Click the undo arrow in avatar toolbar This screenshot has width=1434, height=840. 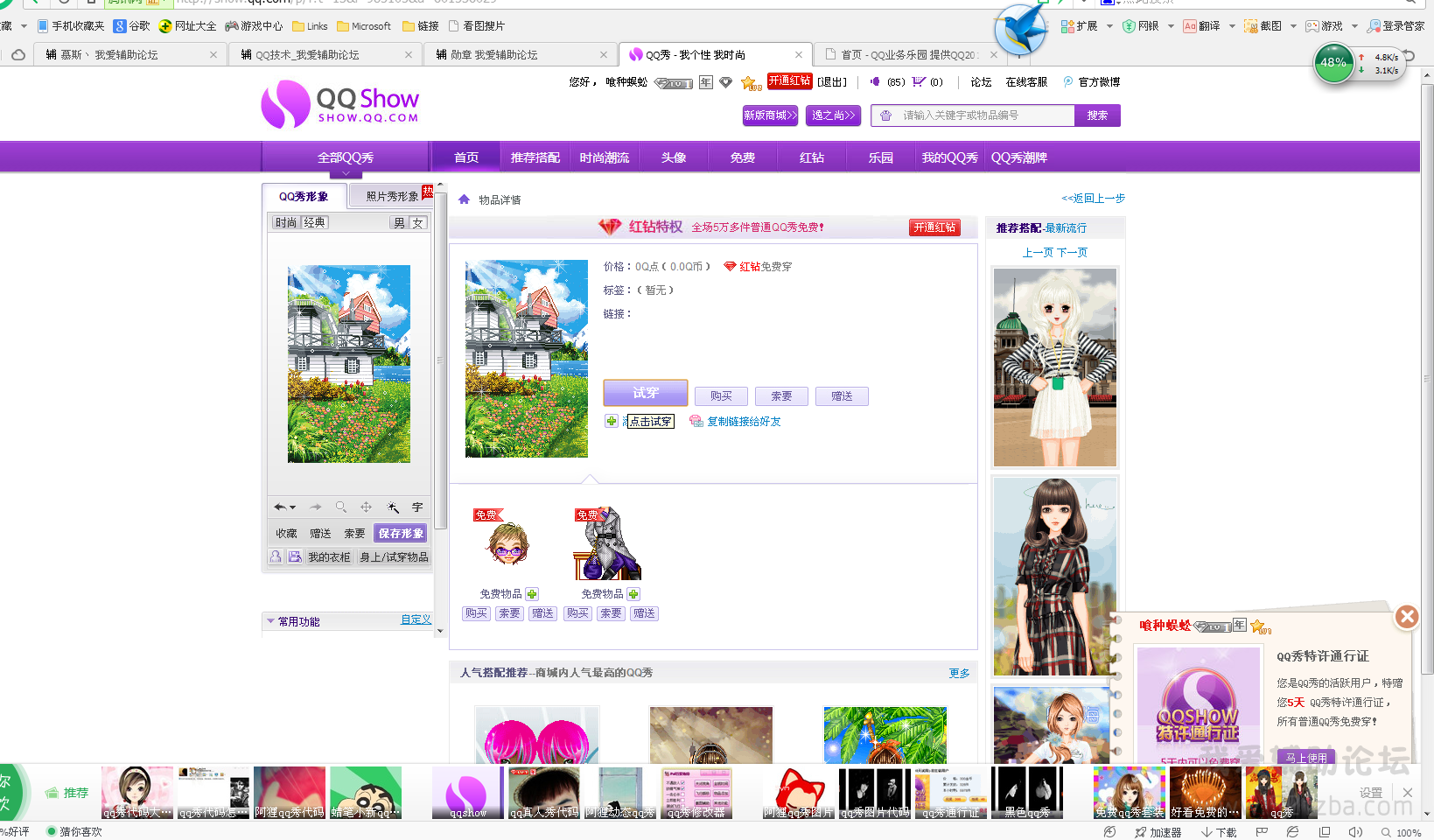coord(280,507)
